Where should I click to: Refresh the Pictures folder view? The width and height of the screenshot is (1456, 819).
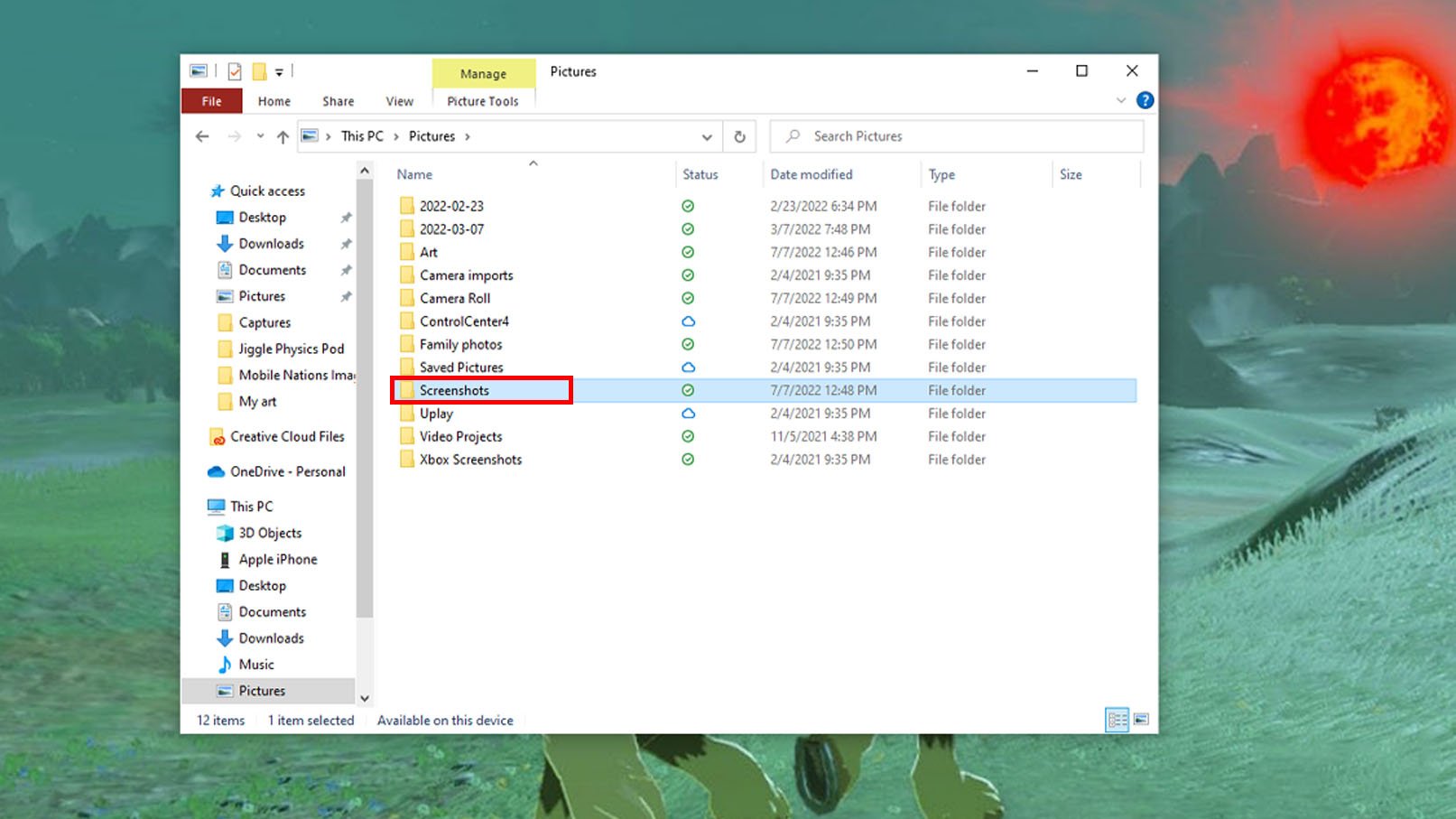tap(739, 136)
